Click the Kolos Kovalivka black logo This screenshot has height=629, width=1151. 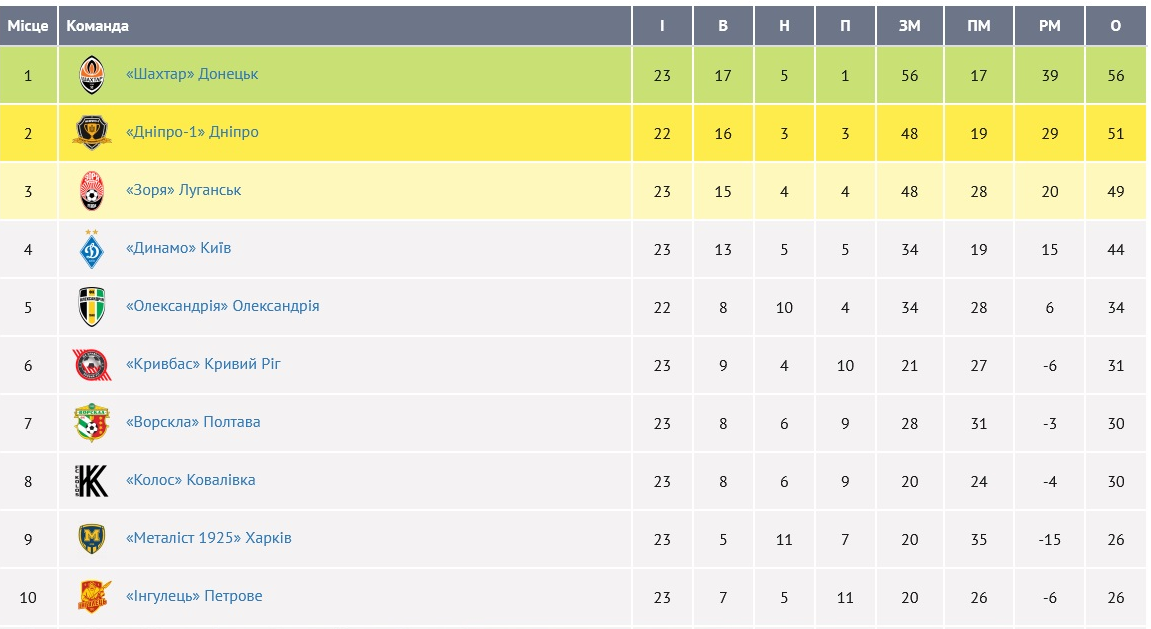tap(92, 481)
